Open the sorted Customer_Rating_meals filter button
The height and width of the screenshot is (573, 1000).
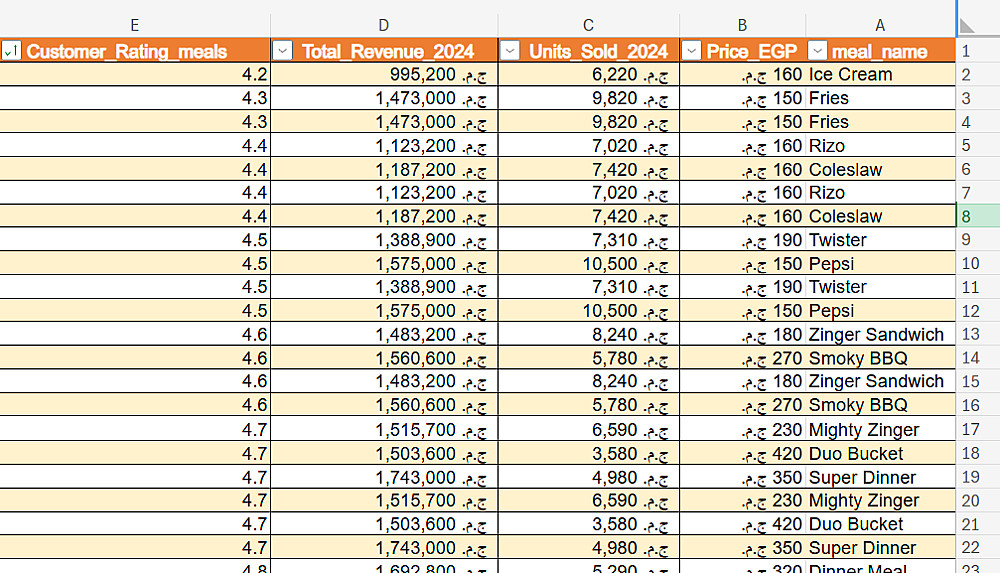click(11, 50)
